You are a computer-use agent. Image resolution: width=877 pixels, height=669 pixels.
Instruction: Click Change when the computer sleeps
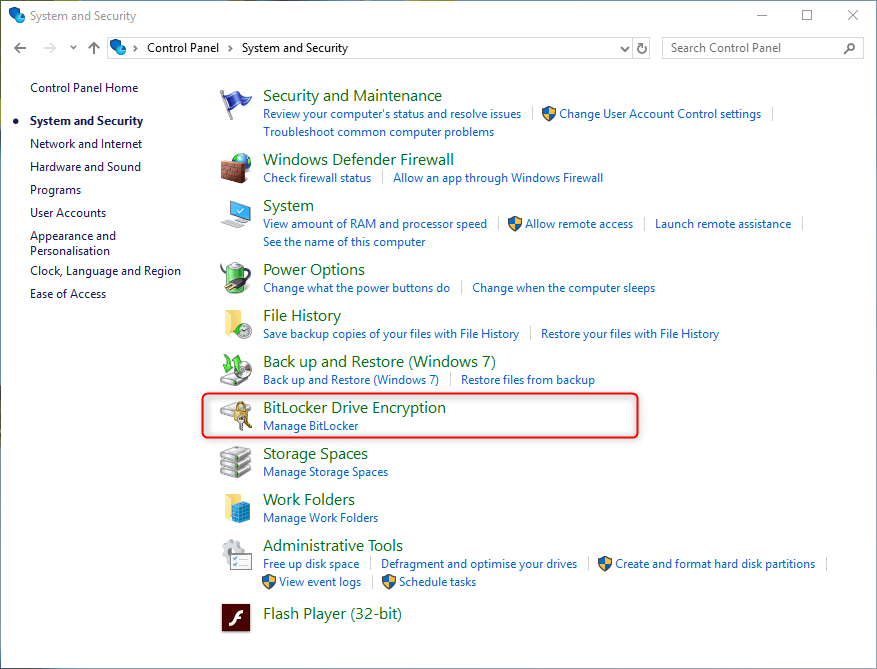(x=563, y=288)
